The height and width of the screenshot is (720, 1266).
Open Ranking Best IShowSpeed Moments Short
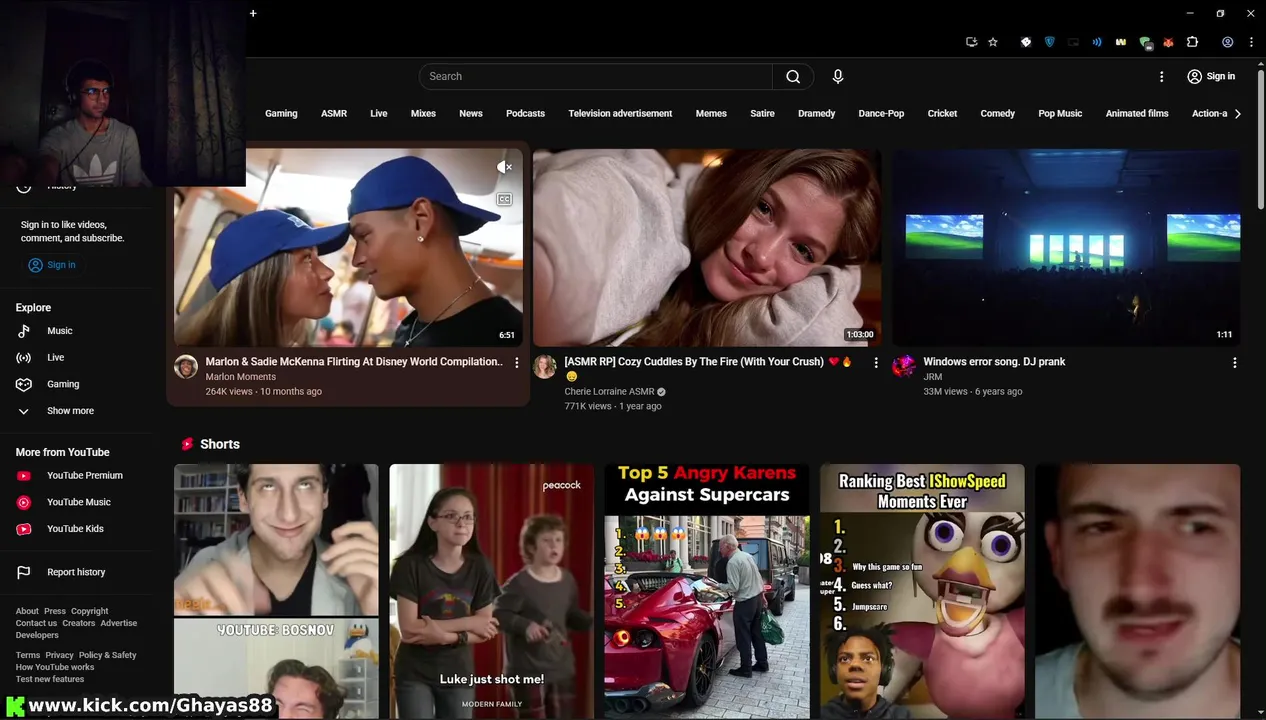click(x=922, y=591)
